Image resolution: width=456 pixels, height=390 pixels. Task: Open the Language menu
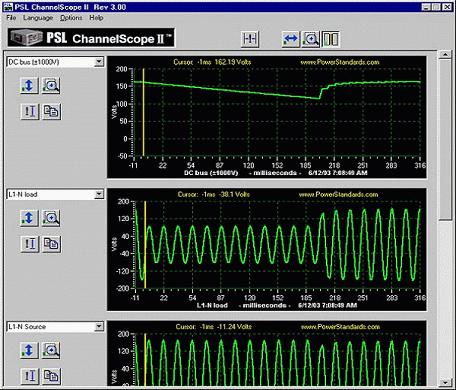(38, 18)
